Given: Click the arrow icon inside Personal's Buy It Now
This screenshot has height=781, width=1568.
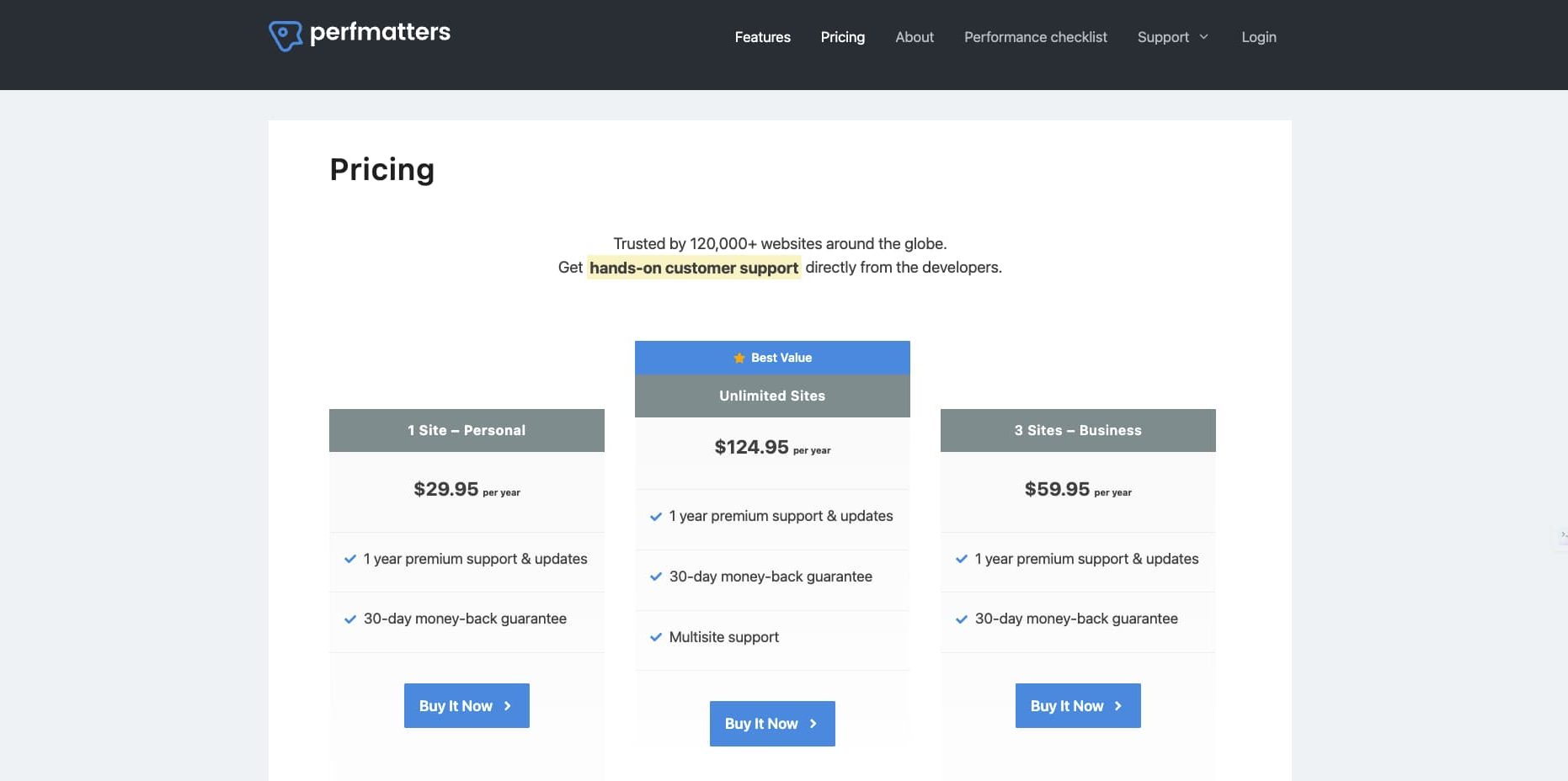Looking at the screenshot, I should coord(507,705).
